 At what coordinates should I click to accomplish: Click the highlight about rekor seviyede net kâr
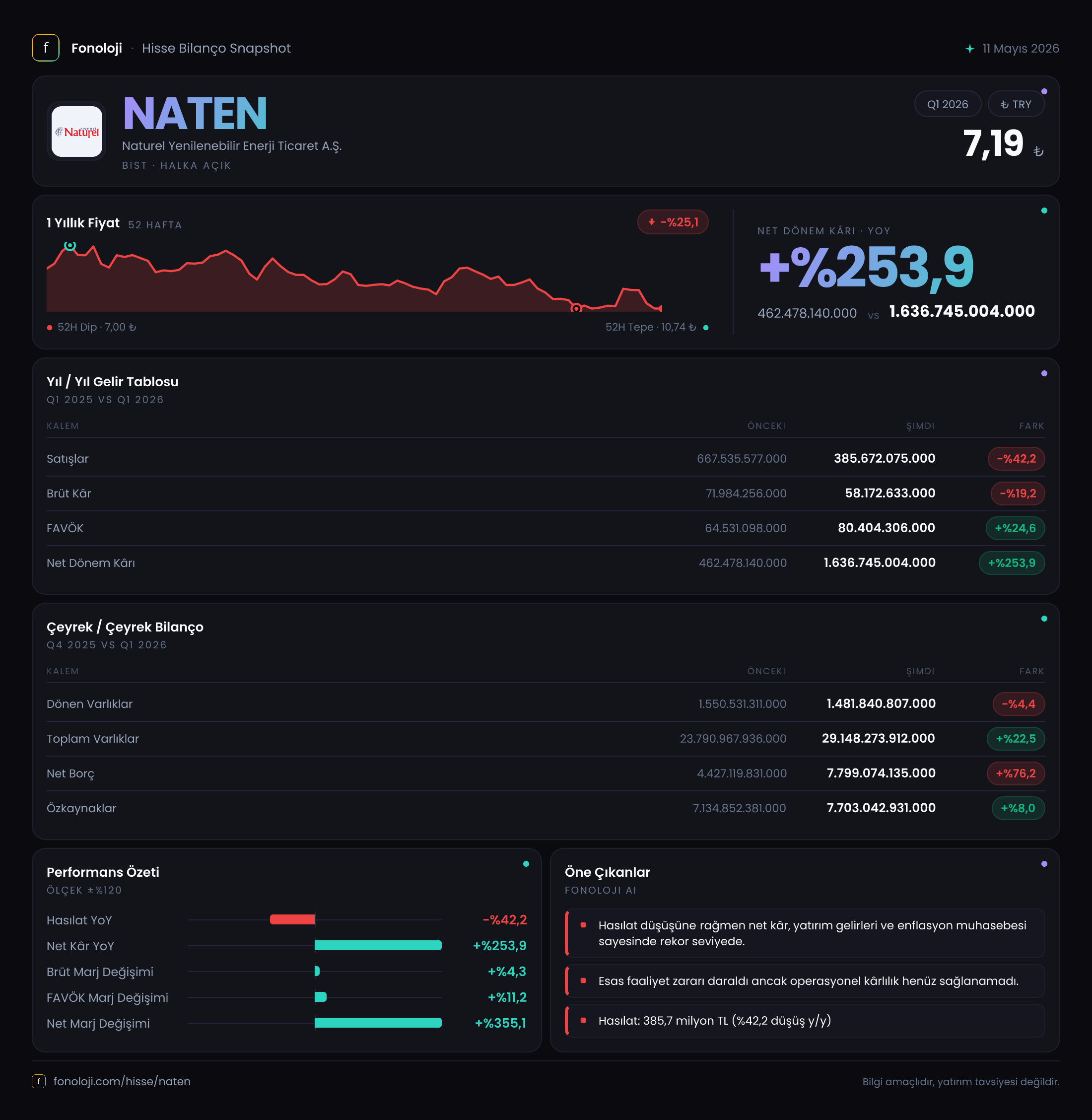pyautogui.click(x=805, y=933)
